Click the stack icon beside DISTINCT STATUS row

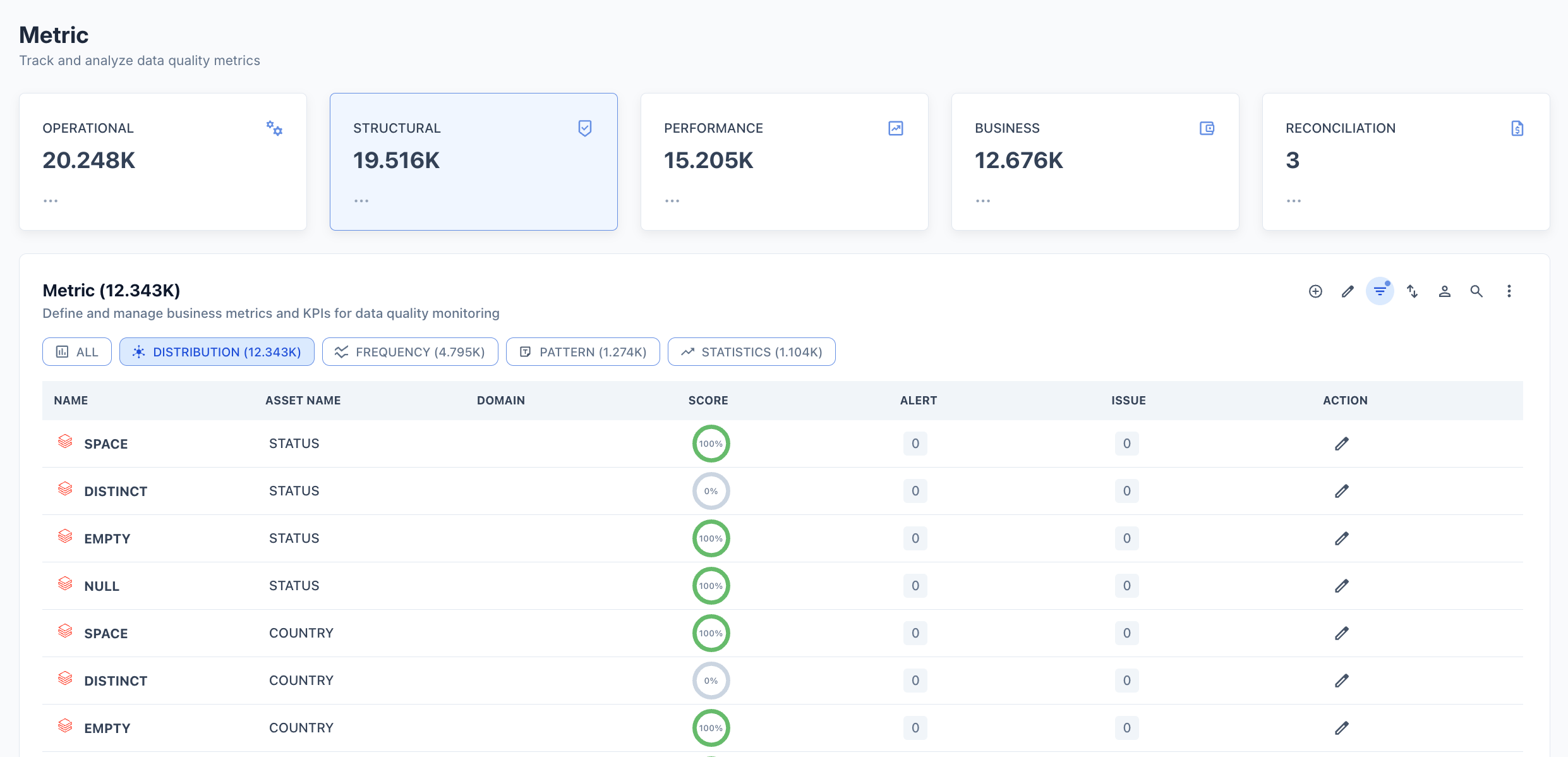pos(65,488)
